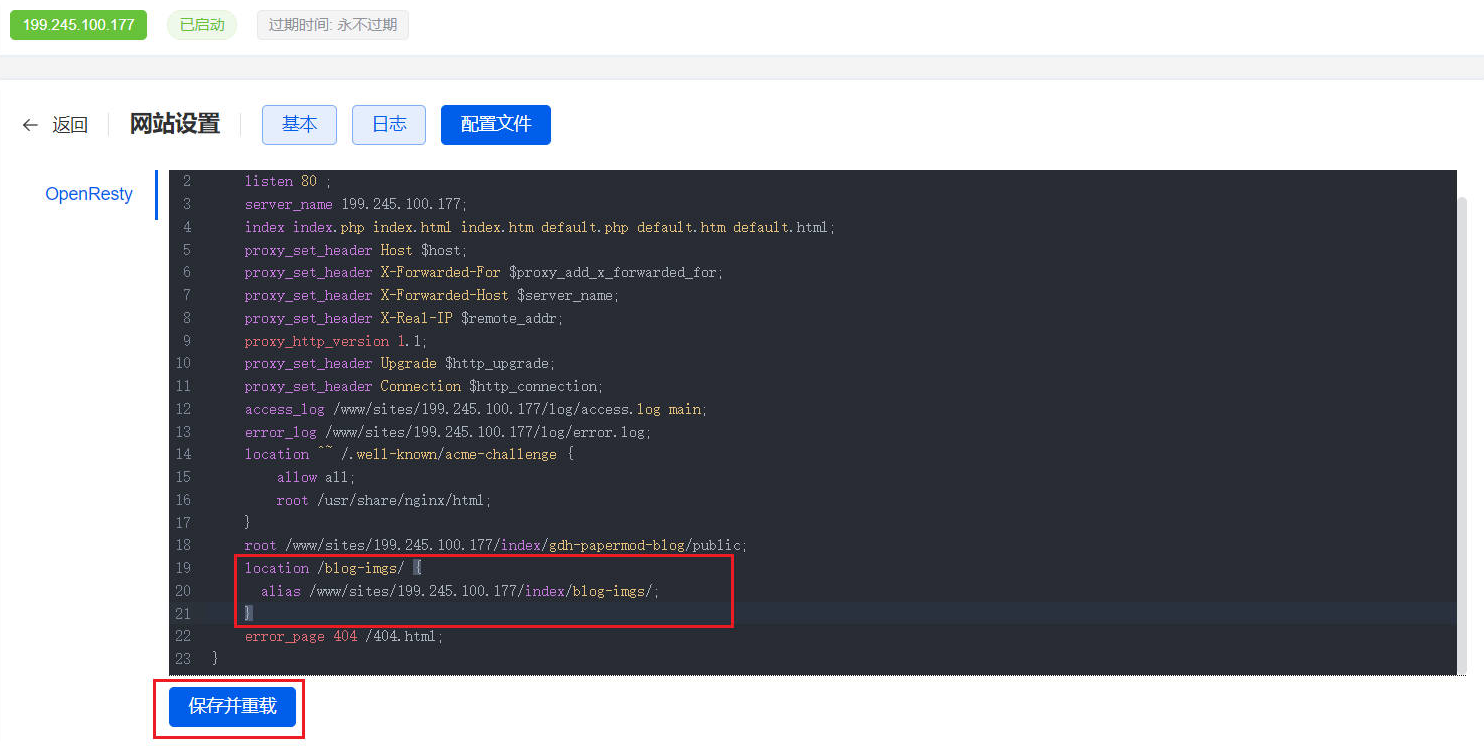Place cursor on the listen 80 line
This screenshot has width=1484, height=746.
point(287,181)
